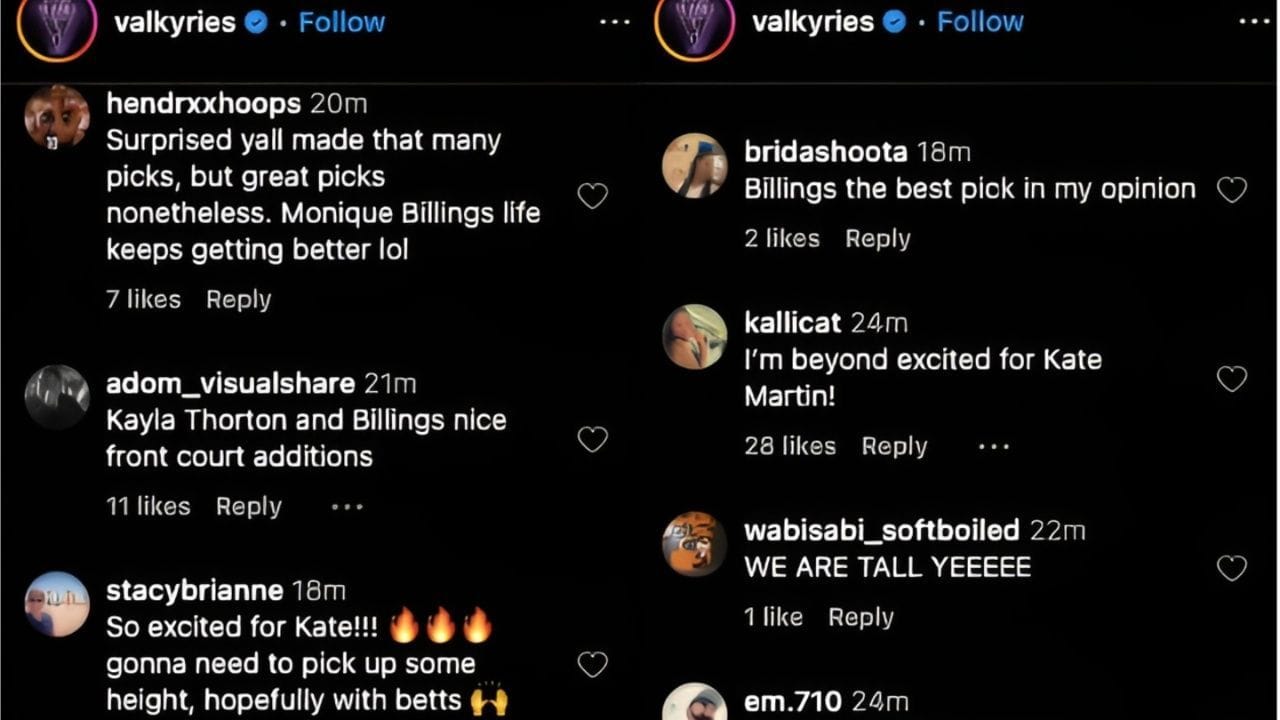This screenshot has width=1280, height=720.
Task: Like wabisabi_softboiled's comment heart icon
Action: (x=1231, y=567)
